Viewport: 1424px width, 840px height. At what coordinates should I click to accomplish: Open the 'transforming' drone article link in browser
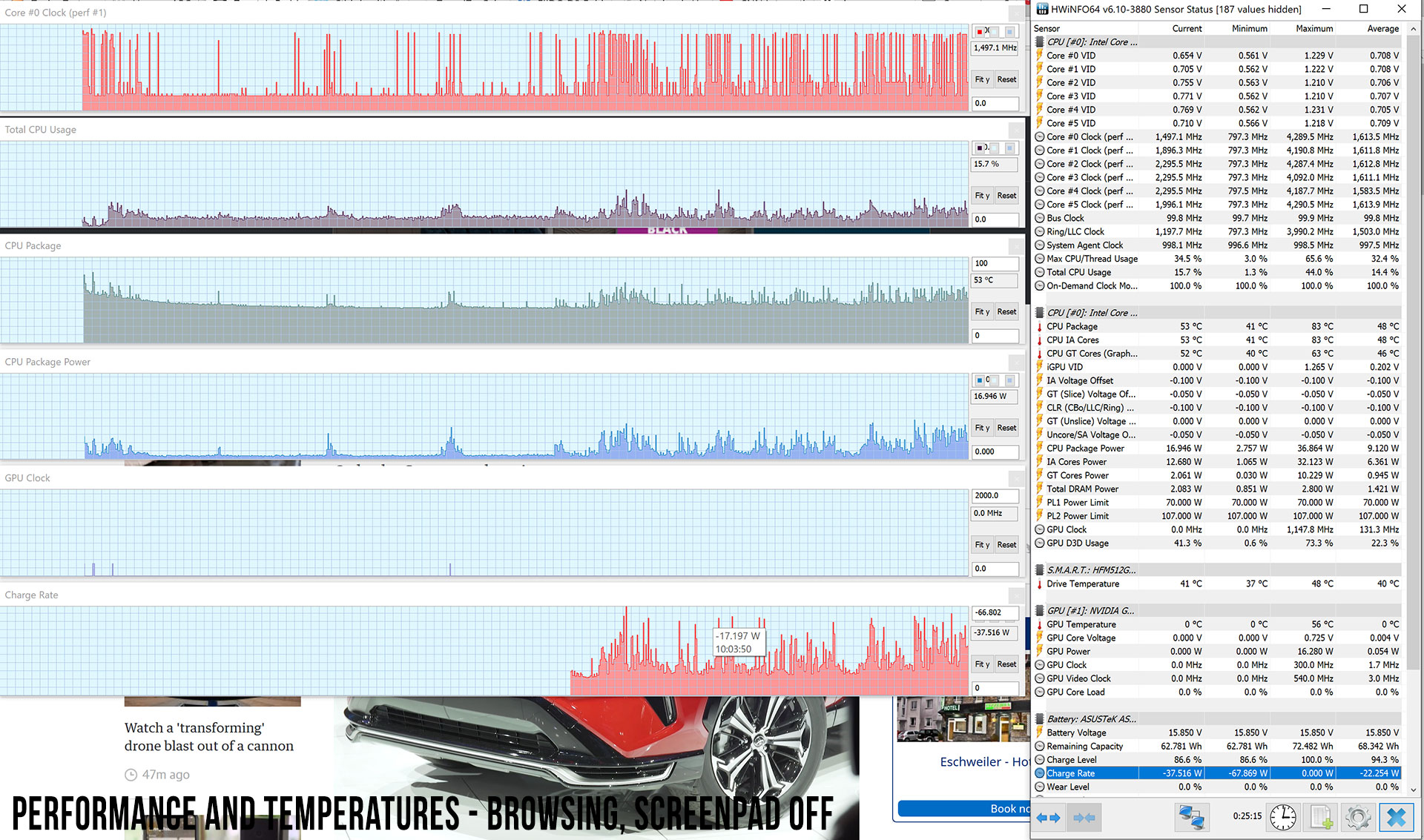pos(209,737)
